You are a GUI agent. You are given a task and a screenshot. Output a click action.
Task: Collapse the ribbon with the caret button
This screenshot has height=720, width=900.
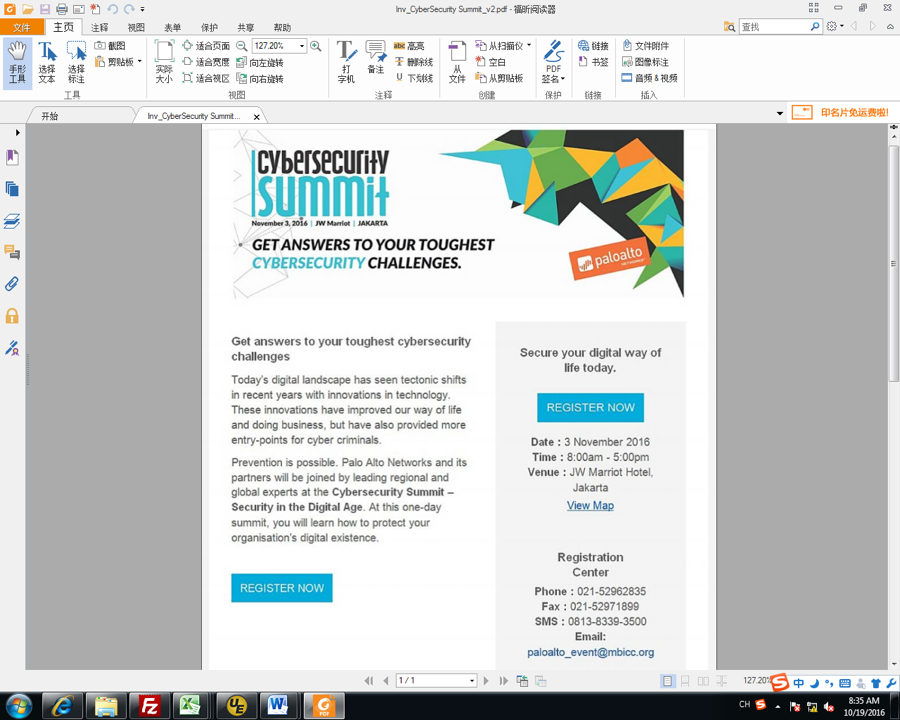coord(890,26)
